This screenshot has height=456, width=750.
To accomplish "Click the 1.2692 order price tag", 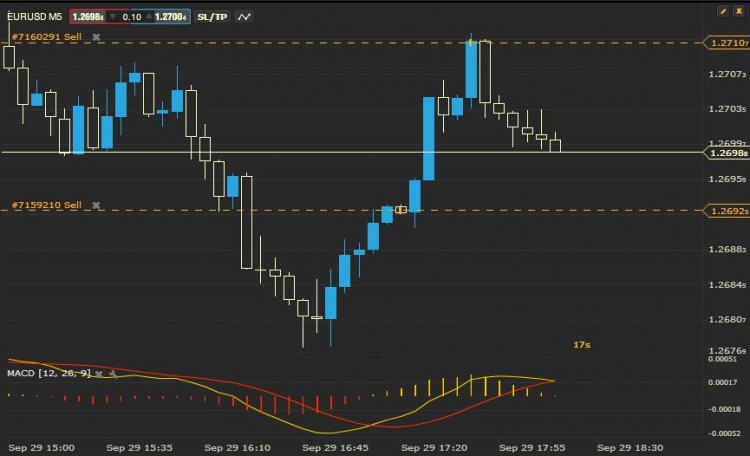I will pyautogui.click(x=727, y=211).
